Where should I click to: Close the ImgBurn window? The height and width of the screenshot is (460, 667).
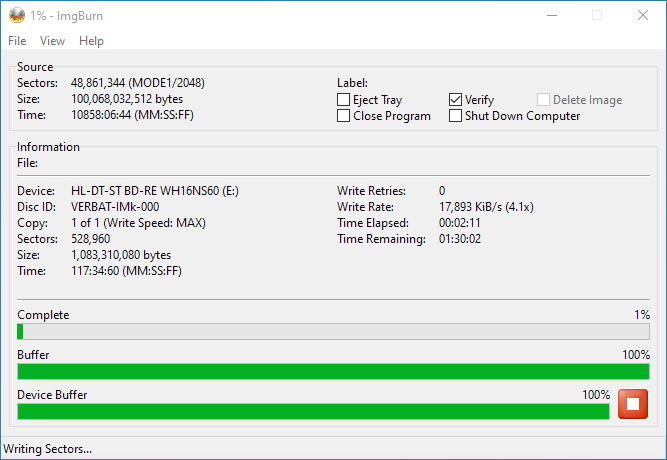tap(643, 16)
